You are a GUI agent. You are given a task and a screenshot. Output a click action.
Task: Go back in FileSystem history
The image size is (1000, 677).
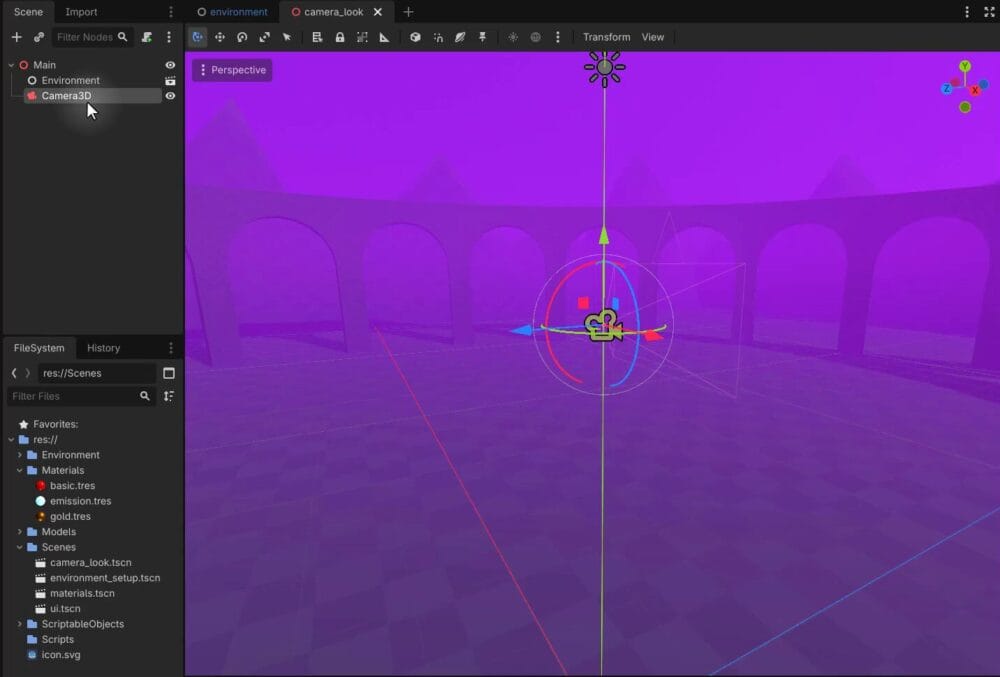coord(14,373)
